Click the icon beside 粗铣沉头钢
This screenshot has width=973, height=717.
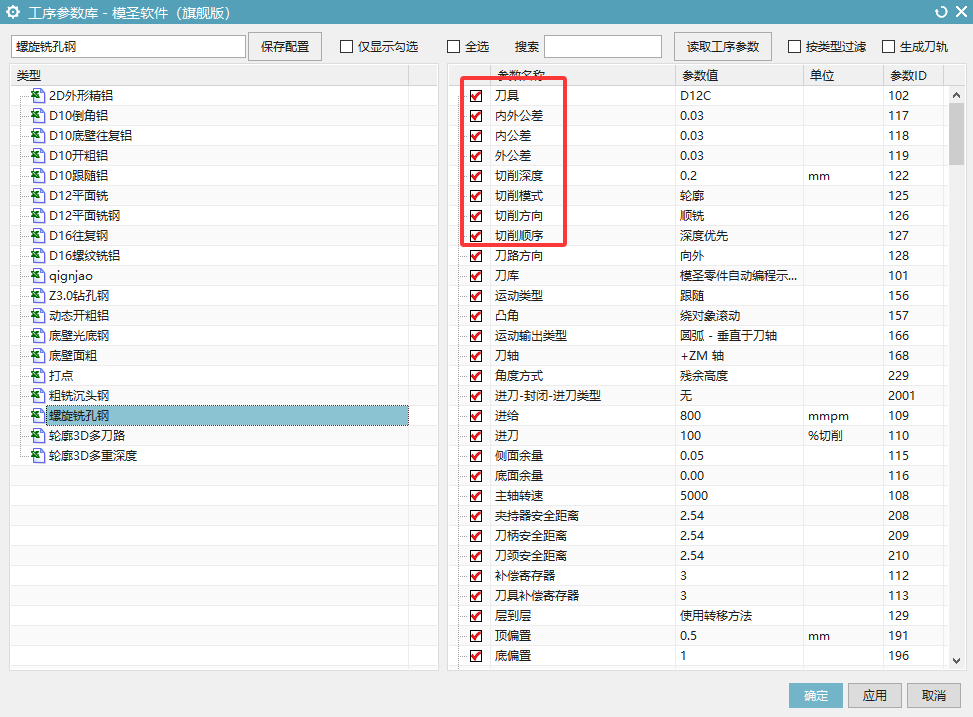[38, 395]
